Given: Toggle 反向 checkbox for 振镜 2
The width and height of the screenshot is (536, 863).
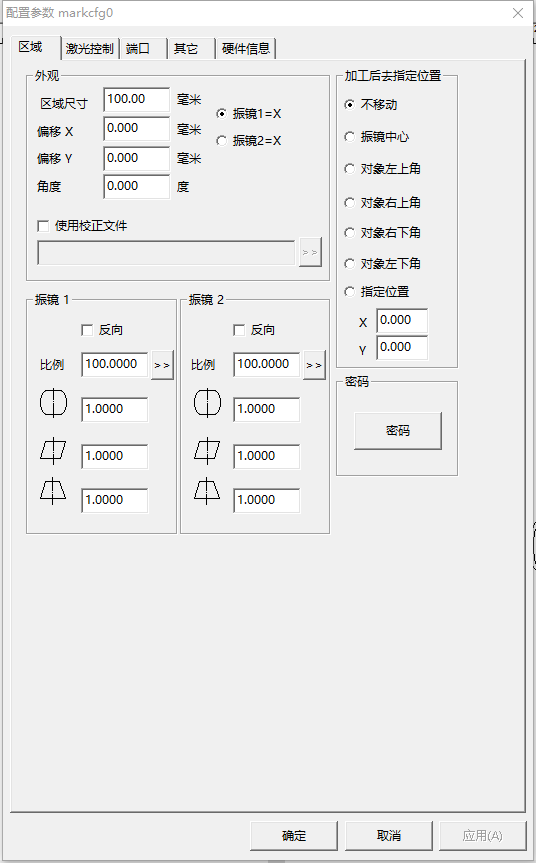Looking at the screenshot, I should point(254,330).
